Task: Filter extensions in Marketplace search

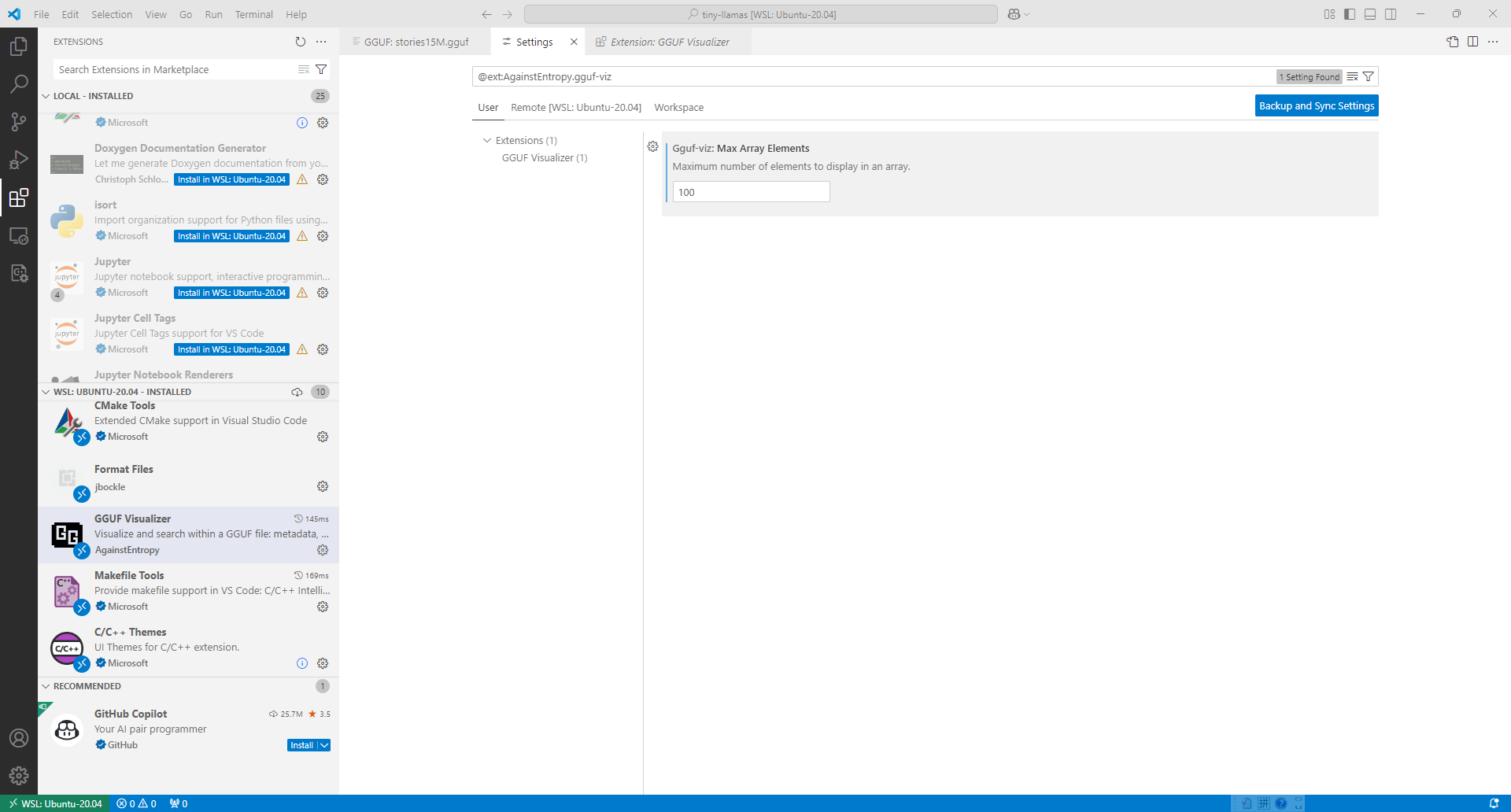Action: (321, 69)
